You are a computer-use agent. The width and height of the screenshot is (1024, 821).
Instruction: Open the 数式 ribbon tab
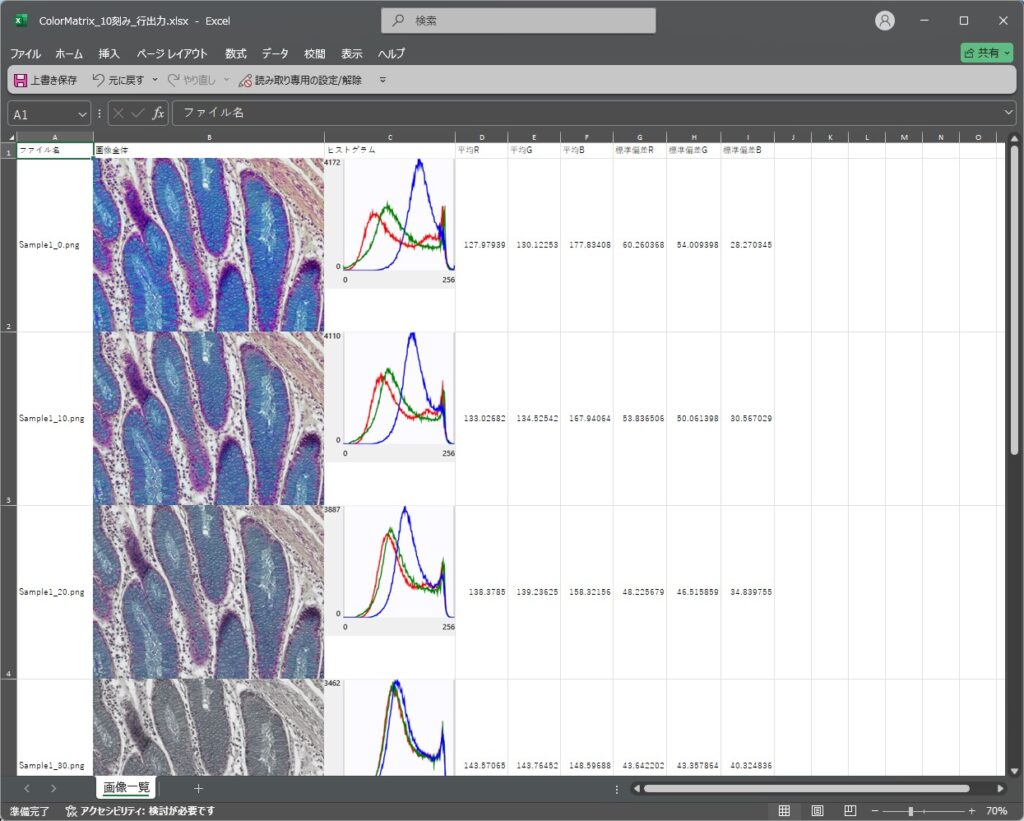(x=235, y=54)
